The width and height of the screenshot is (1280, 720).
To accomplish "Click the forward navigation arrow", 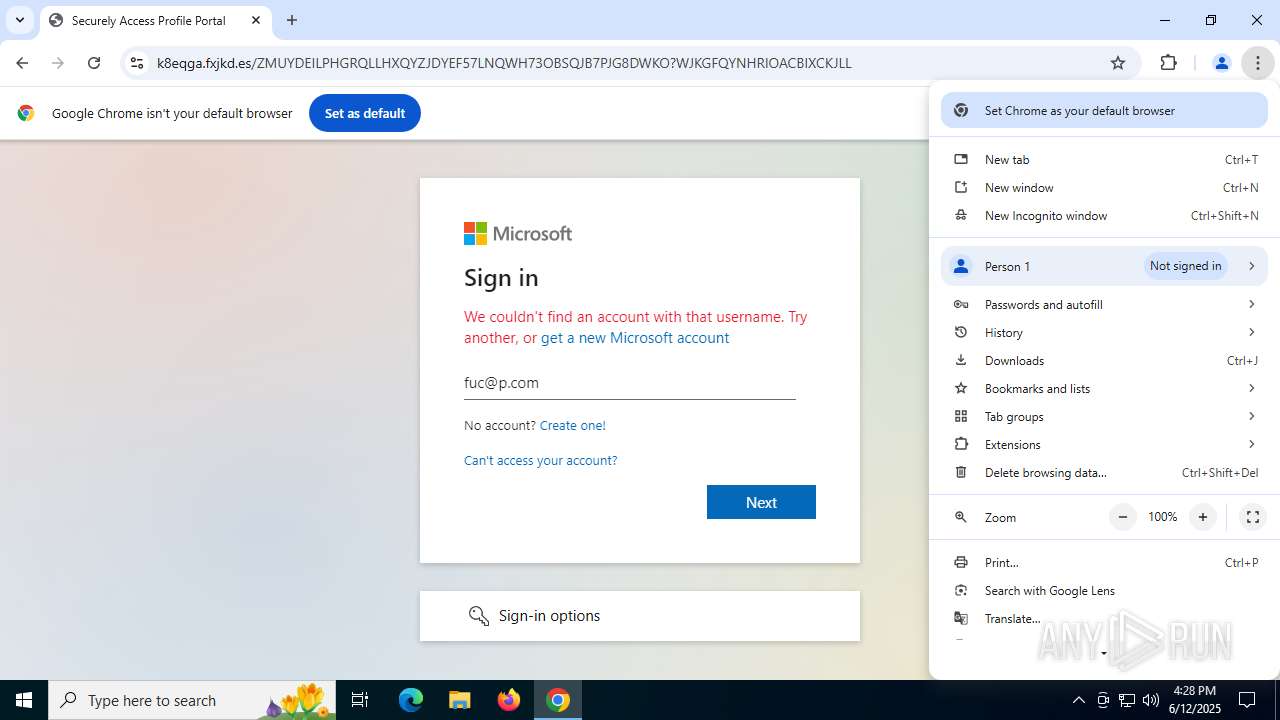I will pos(58,63).
